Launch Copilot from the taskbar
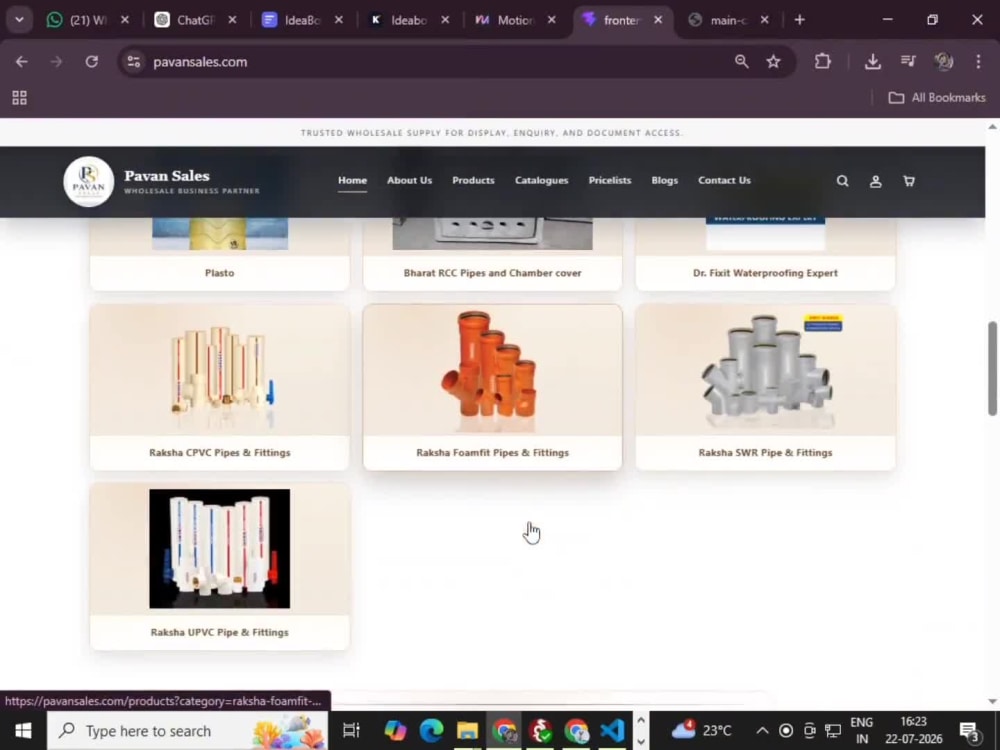 (395, 730)
